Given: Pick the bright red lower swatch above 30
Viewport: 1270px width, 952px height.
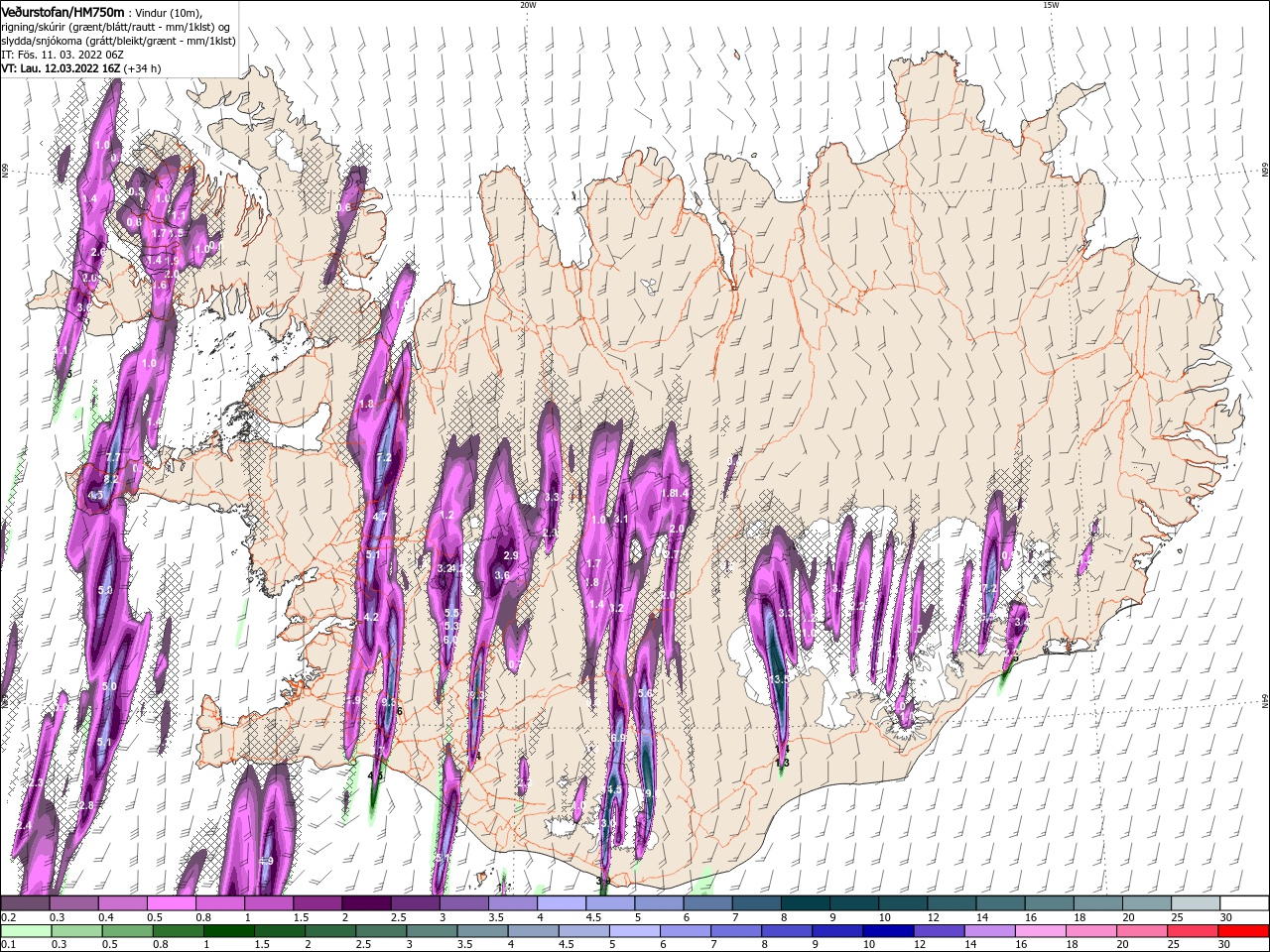Looking at the screenshot, I should (x=1242, y=929).
